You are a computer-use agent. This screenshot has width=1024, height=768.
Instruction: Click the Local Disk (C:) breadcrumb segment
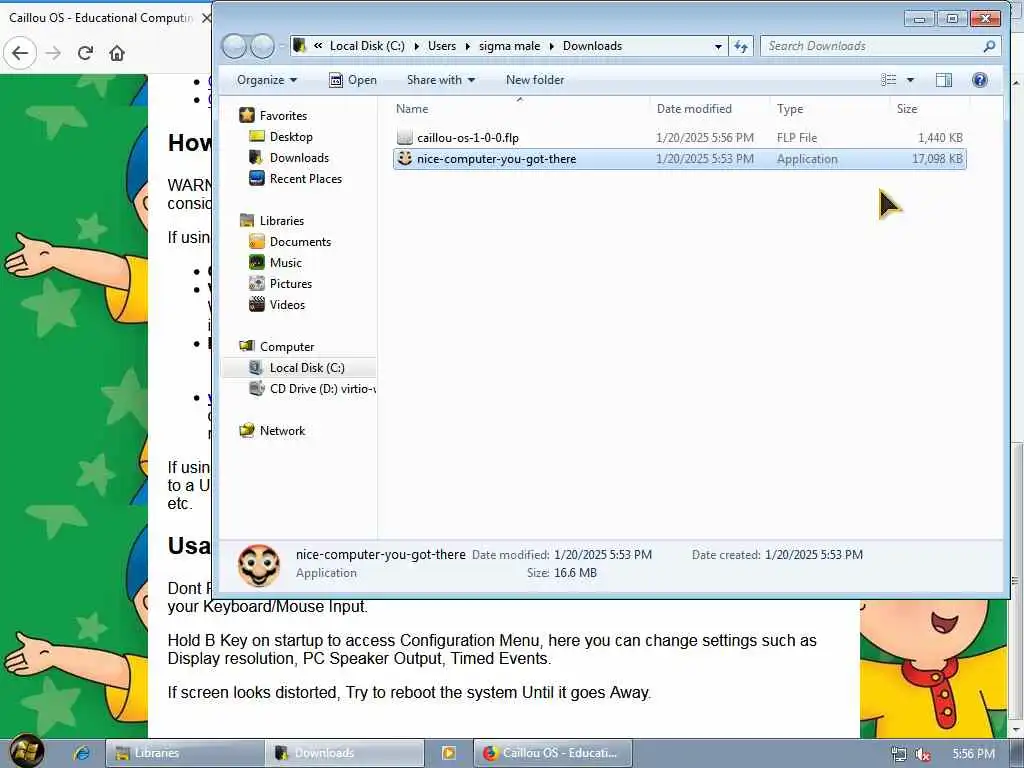367,46
